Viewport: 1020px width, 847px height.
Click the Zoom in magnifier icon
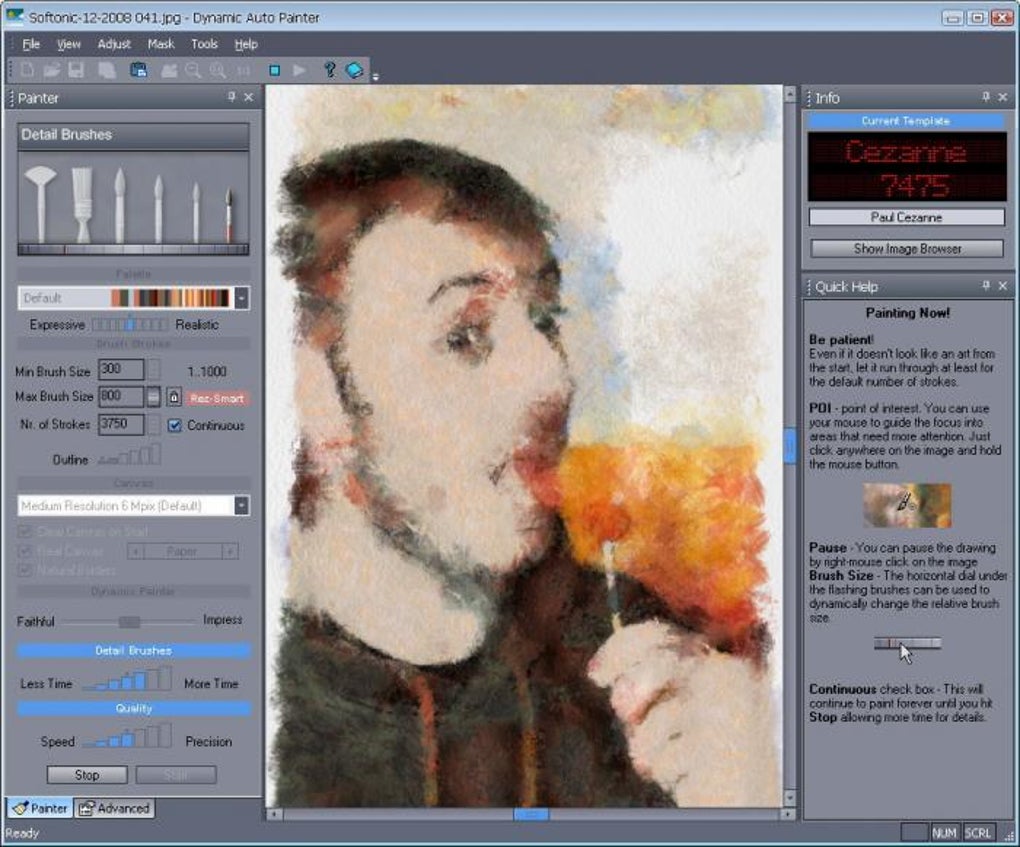pos(218,70)
